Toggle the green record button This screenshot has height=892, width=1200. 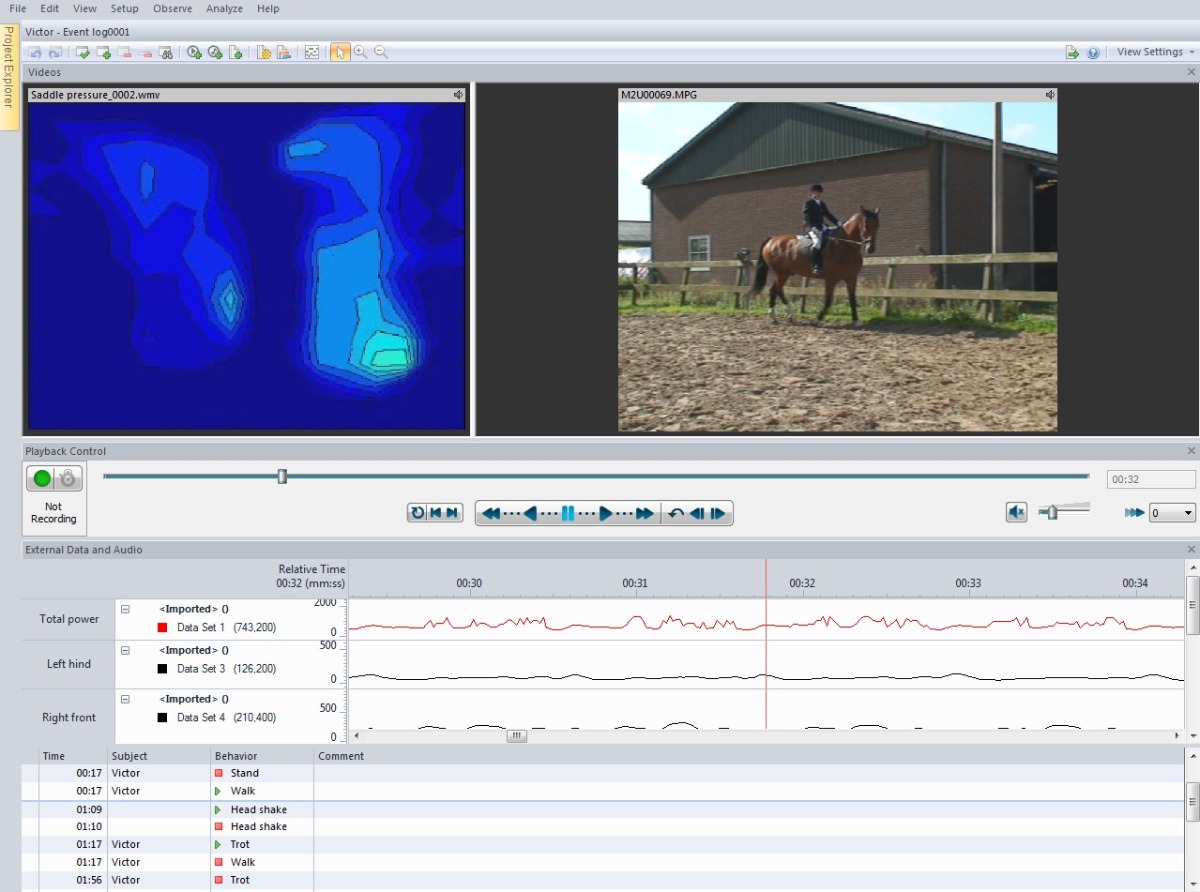[42, 479]
